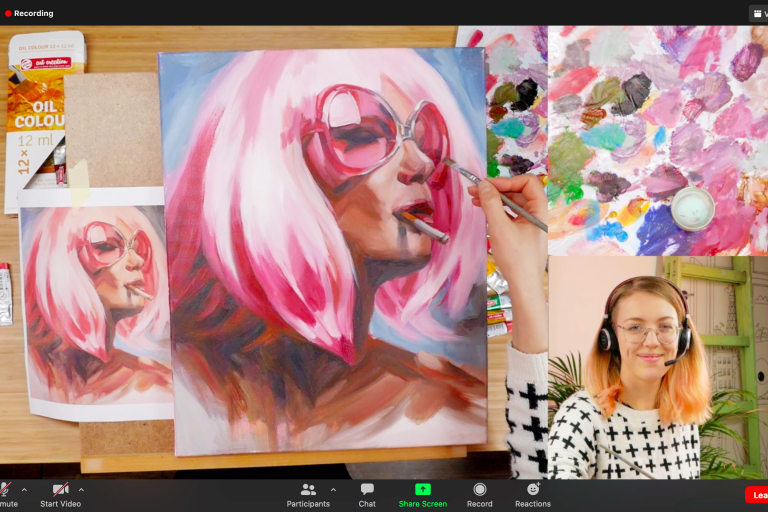
Task: Select the main canvas painting video feed
Action: pyautogui.click(x=274, y=252)
